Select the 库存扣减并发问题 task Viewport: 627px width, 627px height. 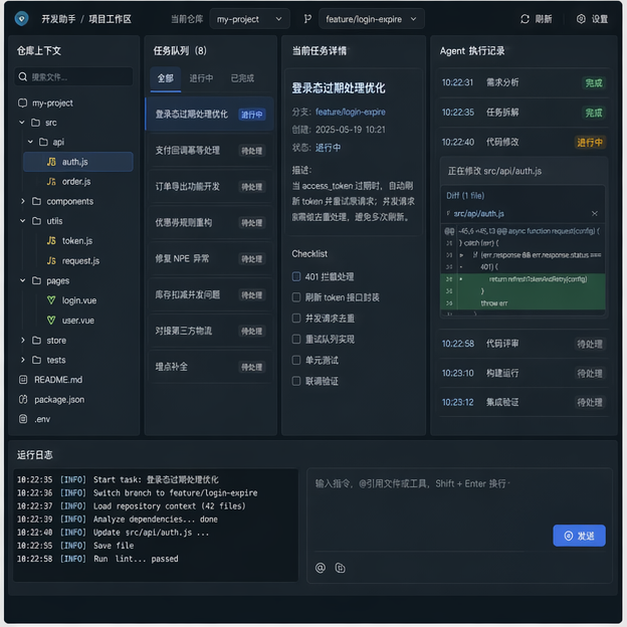(x=210, y=295)
